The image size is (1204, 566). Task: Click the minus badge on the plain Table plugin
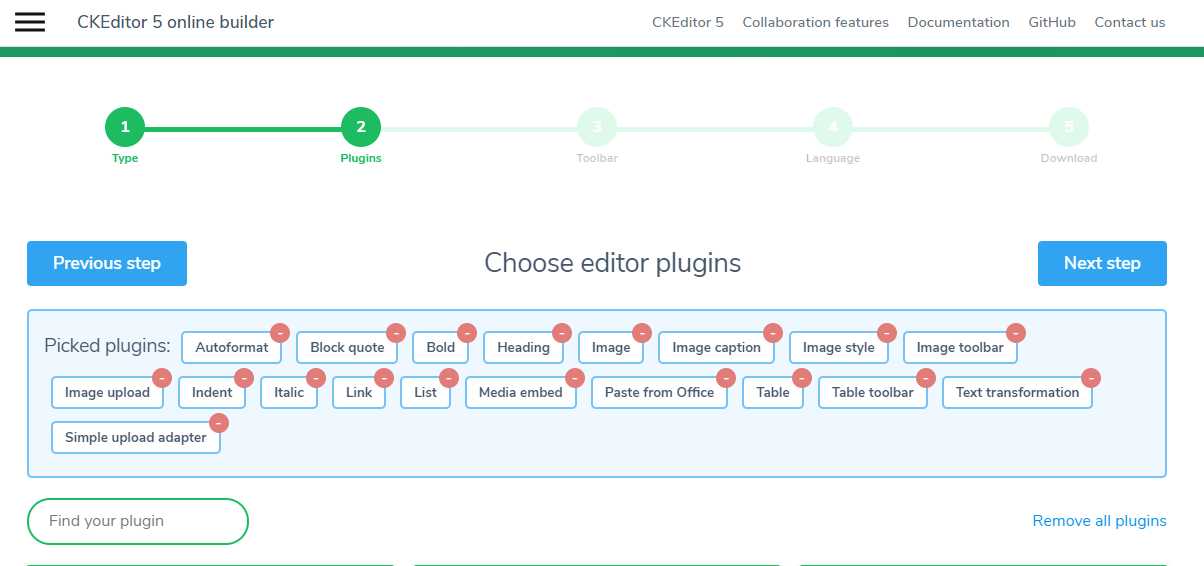tap(802, 378)
